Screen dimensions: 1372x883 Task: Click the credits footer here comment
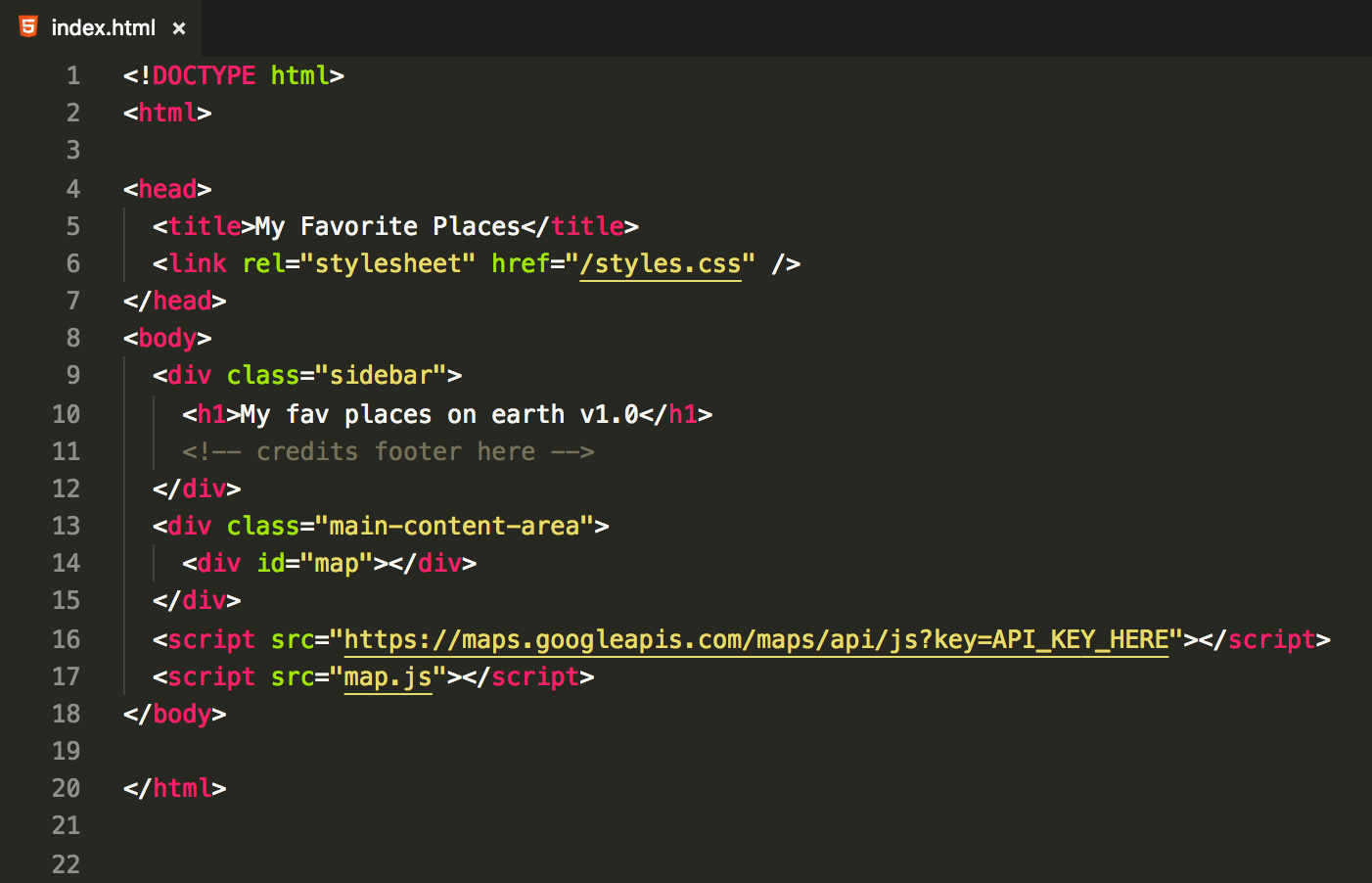[389, 451]
